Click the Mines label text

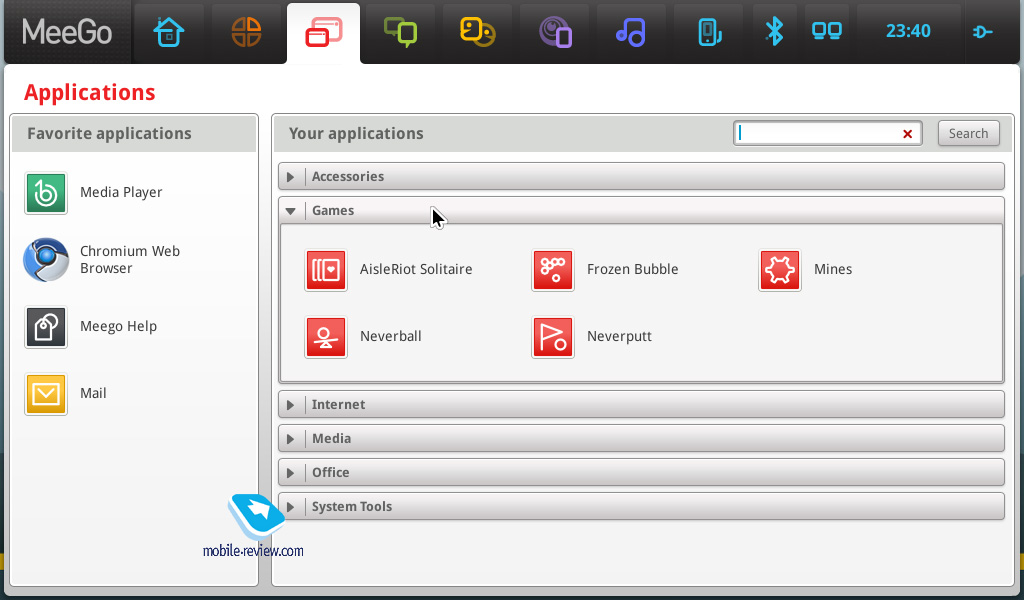pos(833,269)
